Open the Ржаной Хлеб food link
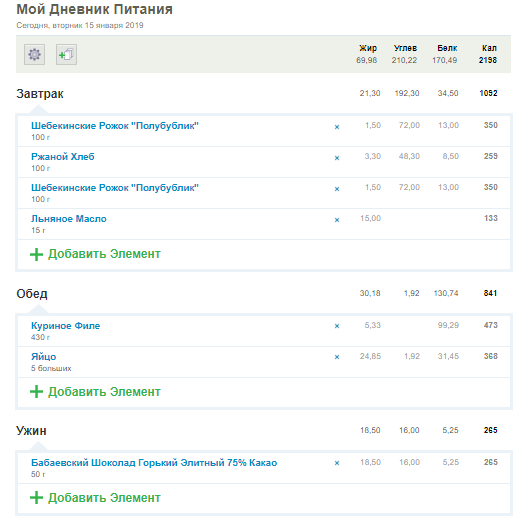529x524 pixels. pyautogui.click(x=63, y=157)
